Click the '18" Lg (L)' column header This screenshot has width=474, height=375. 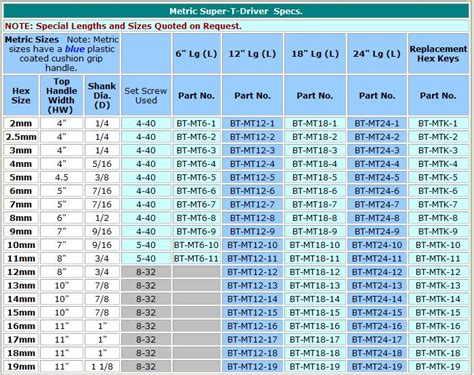[x=315, y=54]
